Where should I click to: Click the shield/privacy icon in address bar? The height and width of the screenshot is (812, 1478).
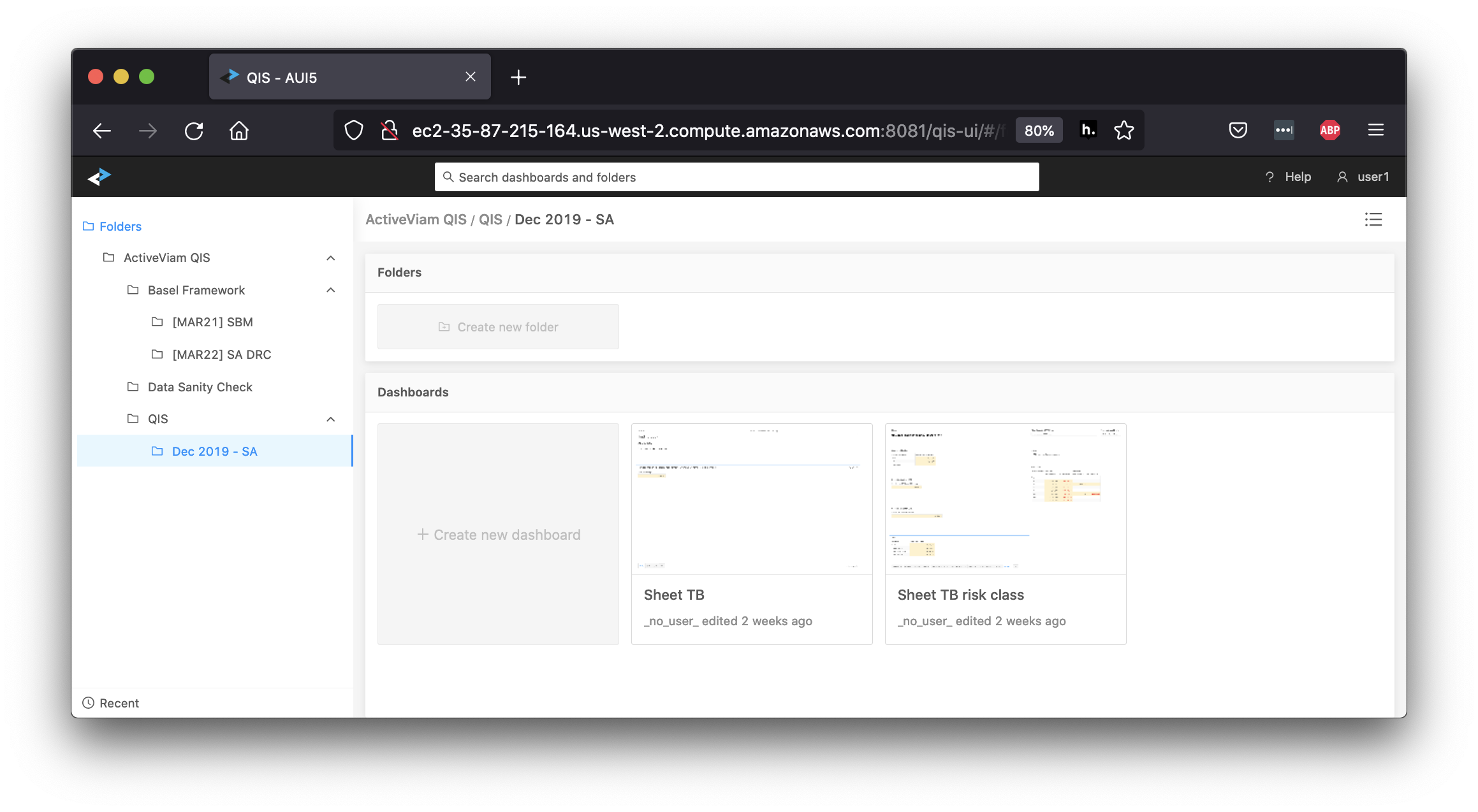click(355, 130)
